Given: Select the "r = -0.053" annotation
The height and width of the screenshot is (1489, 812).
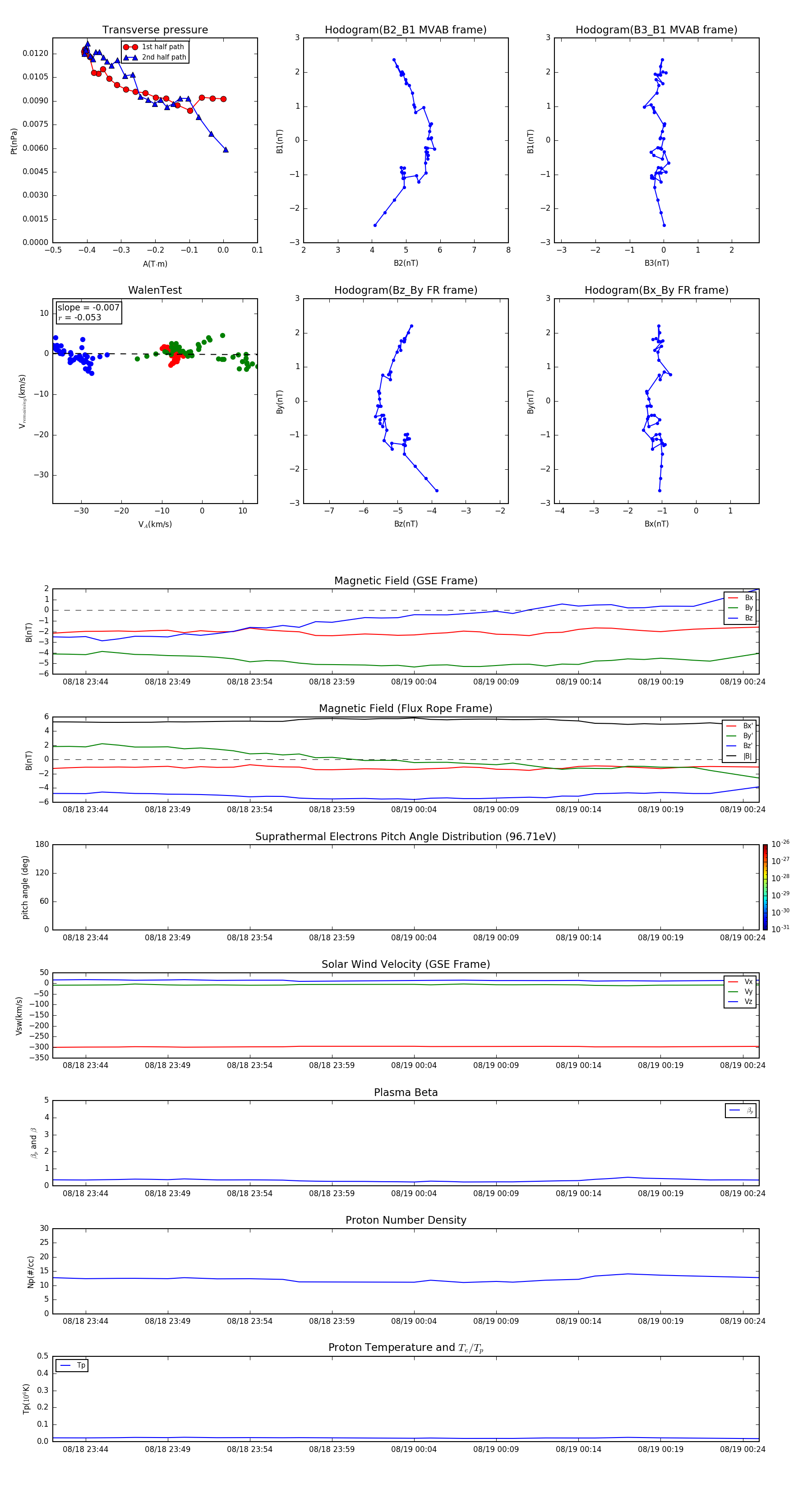Looking at the screenshot, I should click(x=80, y=317).
